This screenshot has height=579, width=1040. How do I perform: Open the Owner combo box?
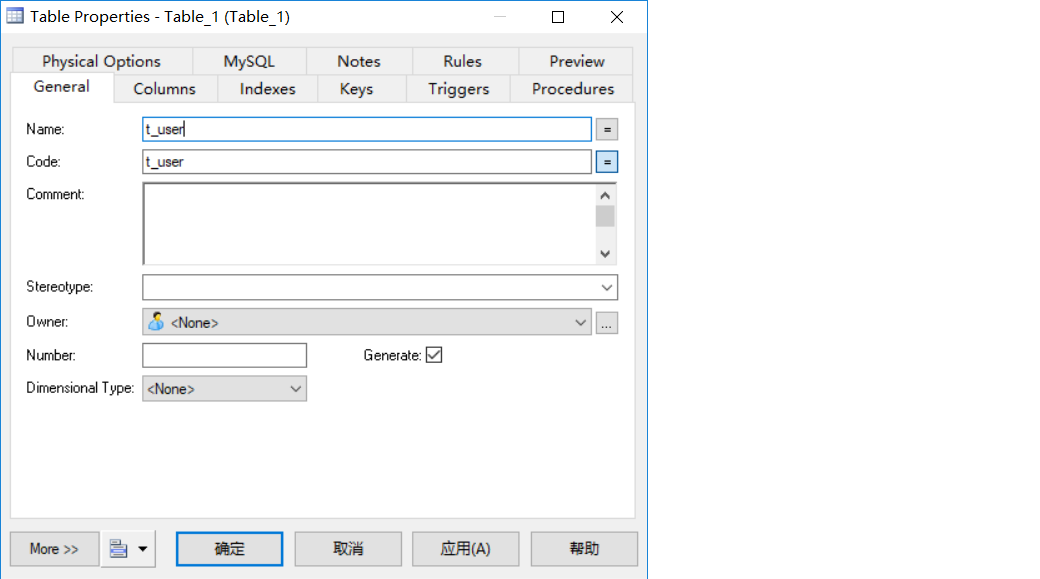coord(367,322)
